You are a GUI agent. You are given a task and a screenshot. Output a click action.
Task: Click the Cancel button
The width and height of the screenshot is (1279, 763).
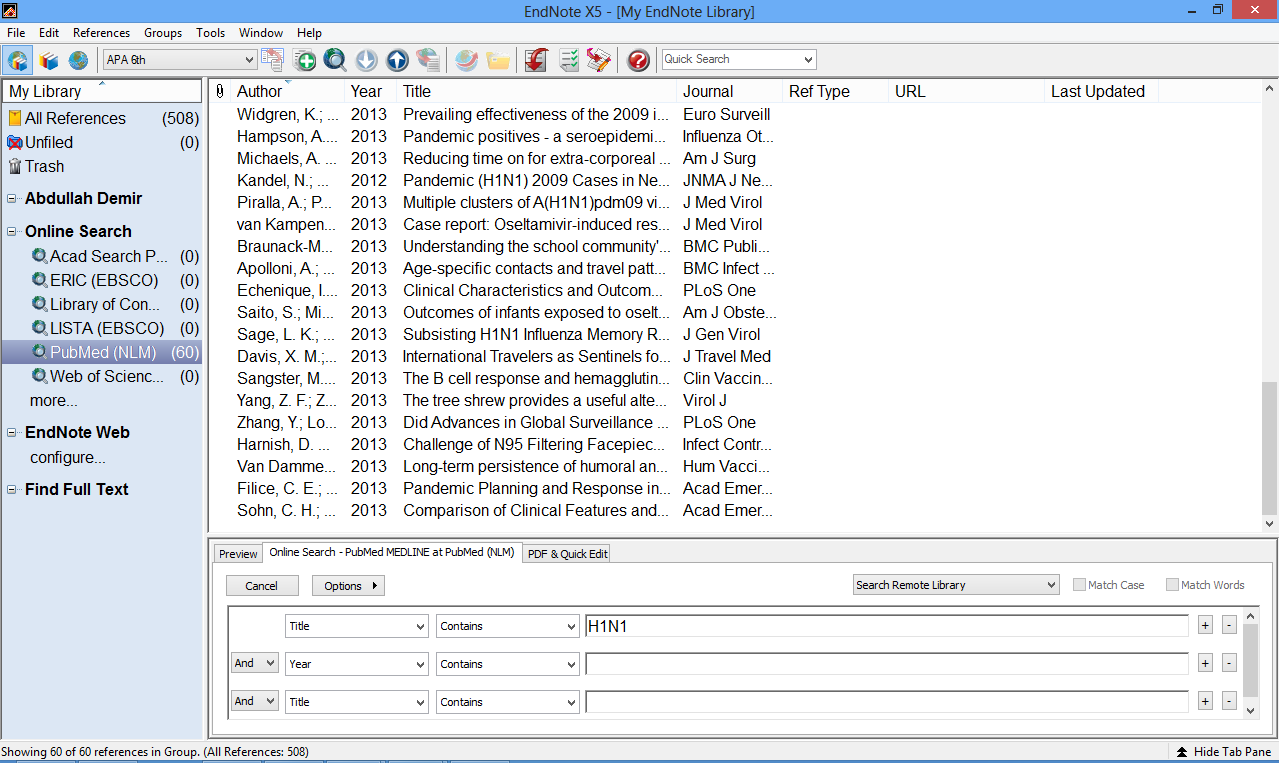(262, 586)
